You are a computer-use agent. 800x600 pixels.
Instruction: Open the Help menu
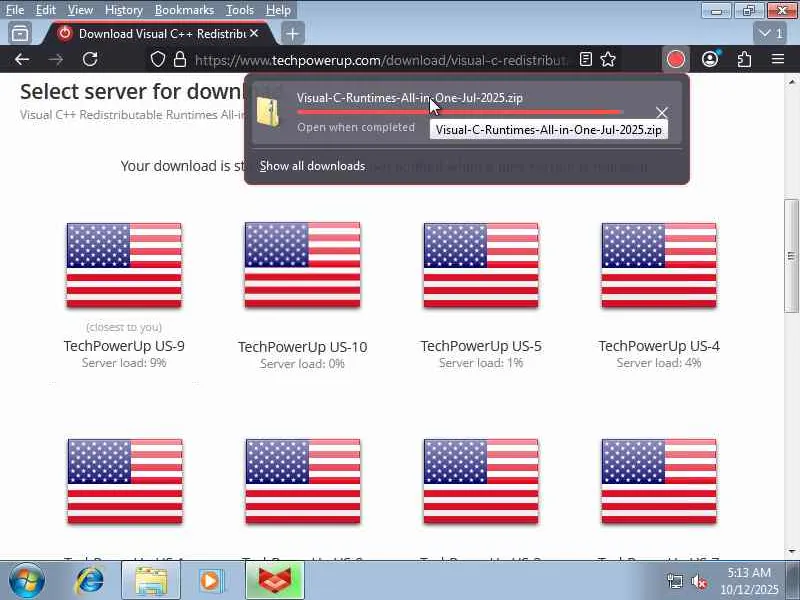[278, 10]
